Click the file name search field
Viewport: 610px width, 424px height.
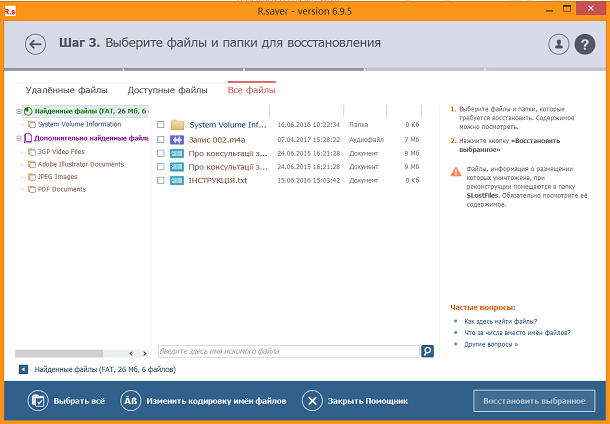pyautogui.click(x=288, y=351)
